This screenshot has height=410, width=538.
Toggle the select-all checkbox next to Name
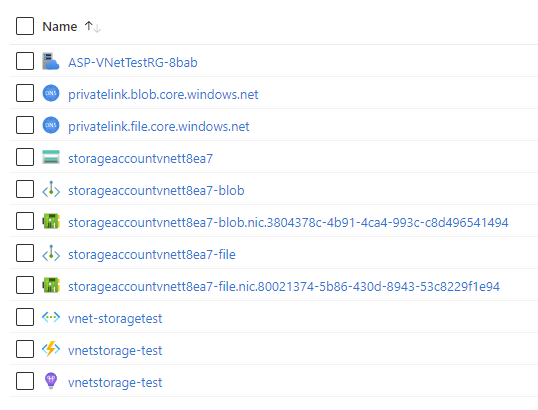click(x=25, y=26)
